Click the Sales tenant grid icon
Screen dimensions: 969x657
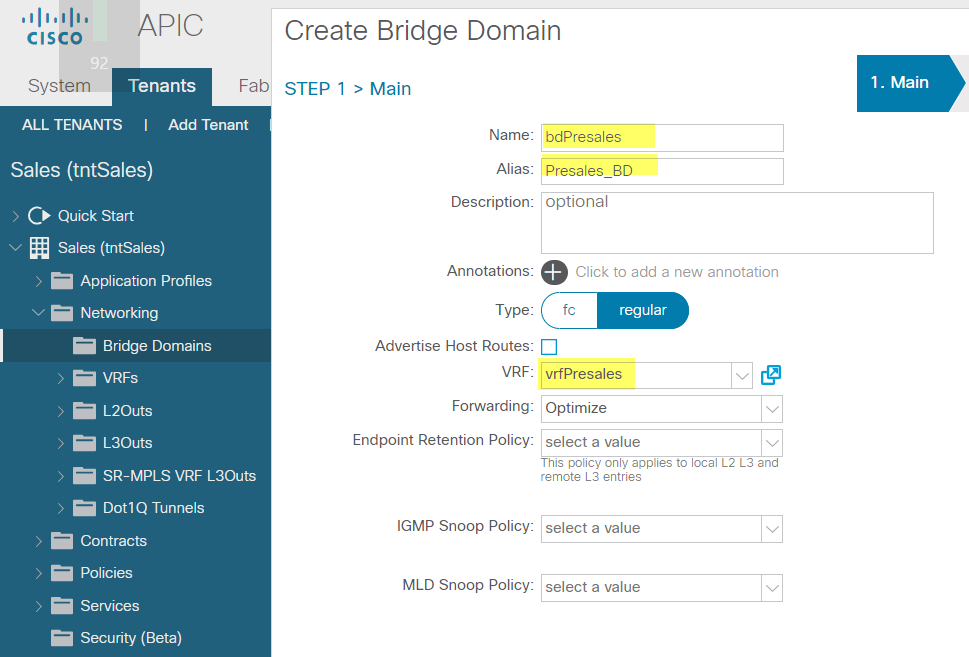pos(40,248)
